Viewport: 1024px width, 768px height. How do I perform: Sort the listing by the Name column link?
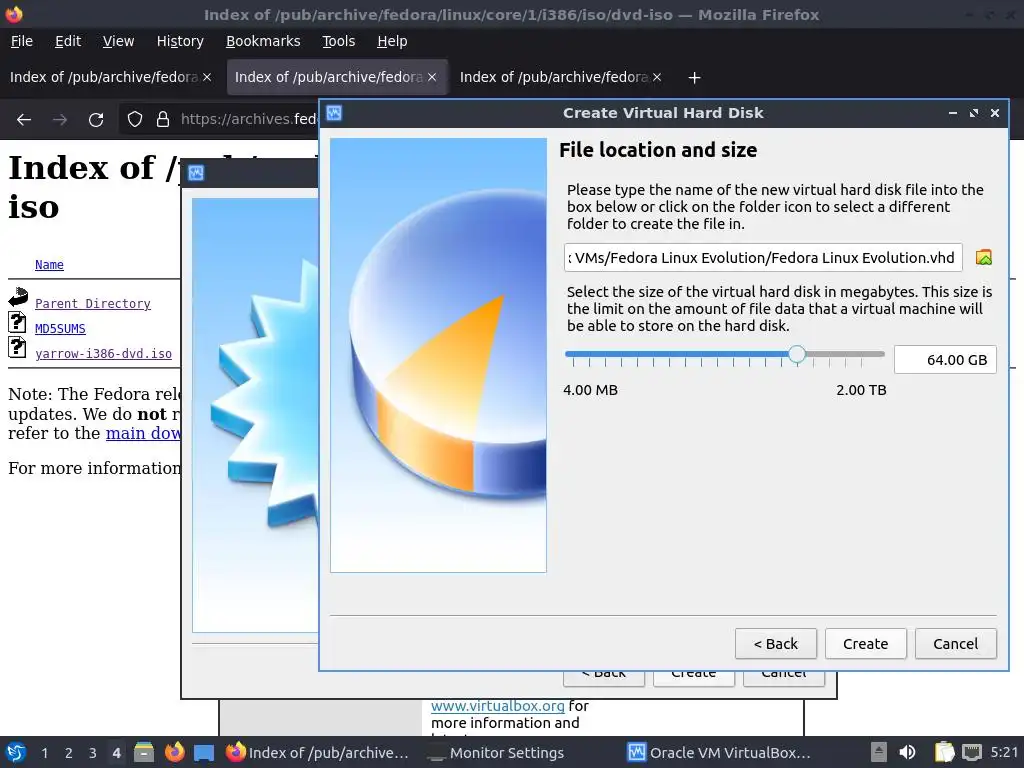click(x=49, y=264)
